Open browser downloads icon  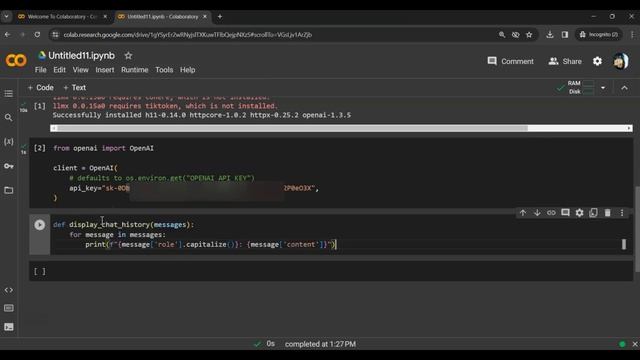[x=550, y=35]
